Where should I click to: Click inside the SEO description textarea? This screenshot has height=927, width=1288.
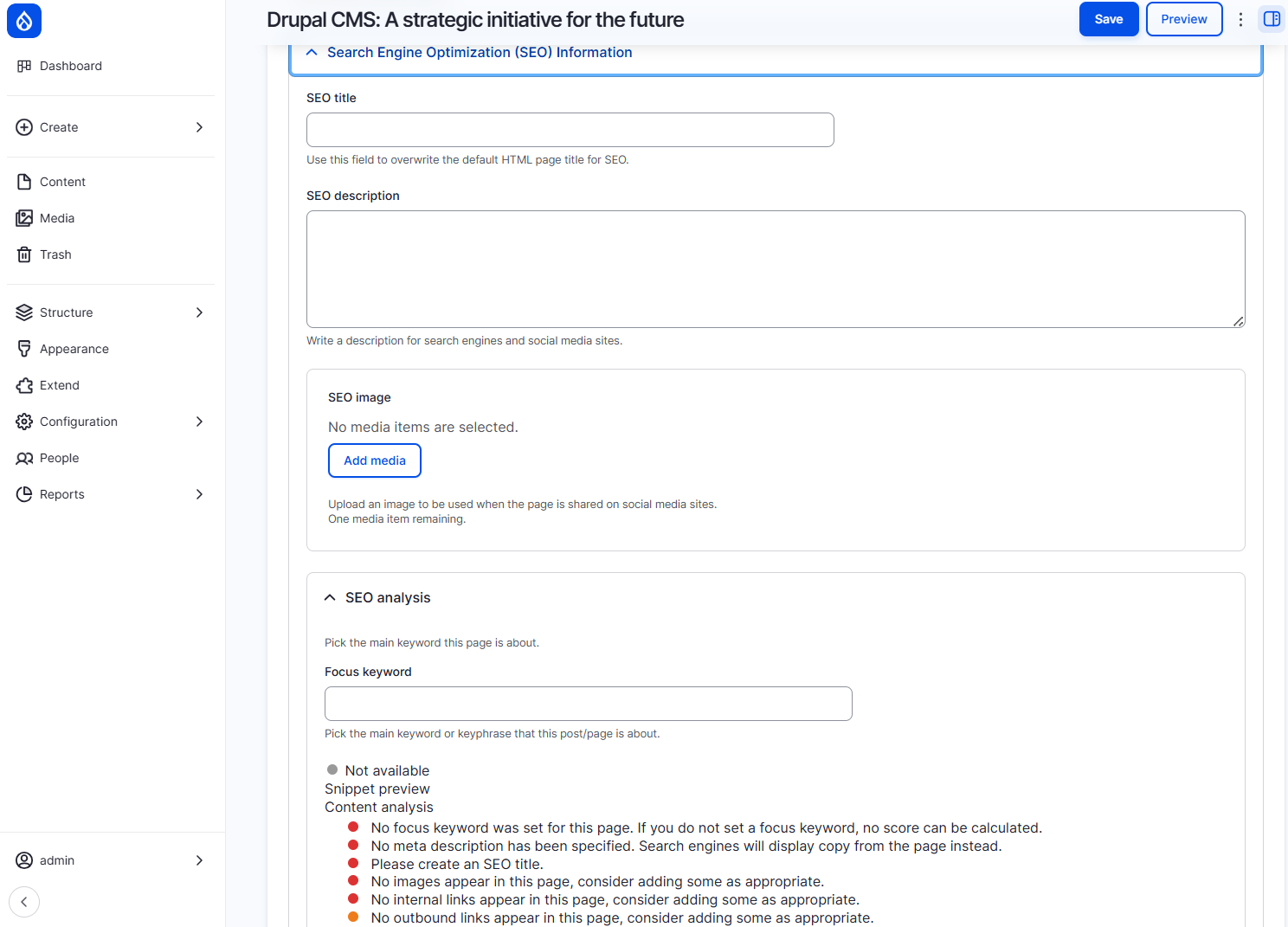pyautogui.click(x=776, y=269)
